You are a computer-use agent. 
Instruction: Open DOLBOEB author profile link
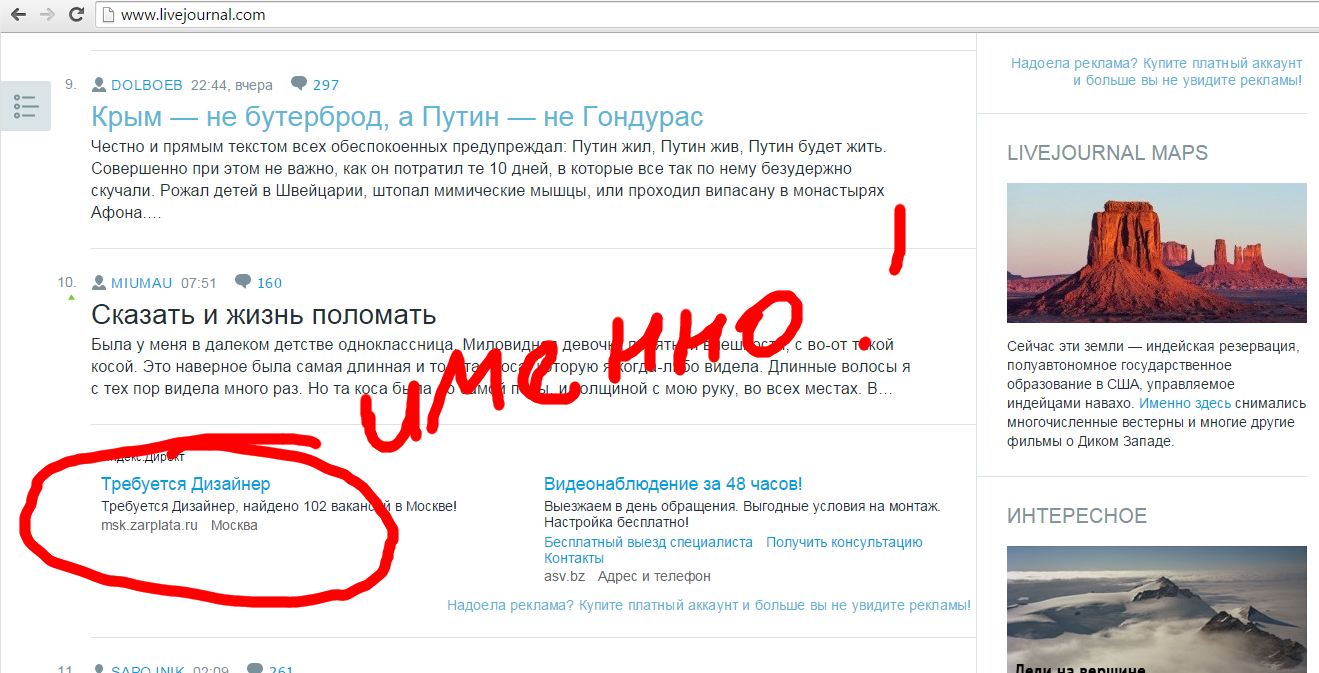(146, 85)
